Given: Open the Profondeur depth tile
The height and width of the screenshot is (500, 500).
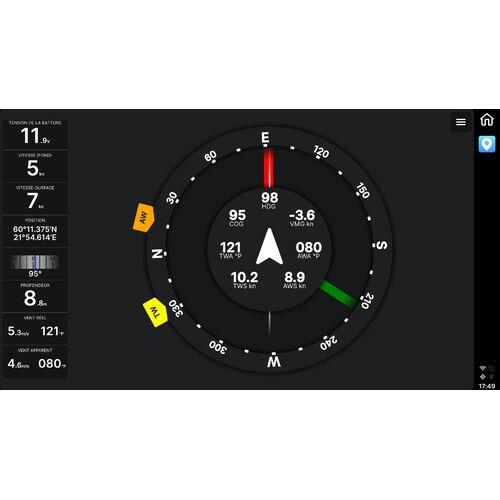Looking at the screenshot, I should coord(35,296).
